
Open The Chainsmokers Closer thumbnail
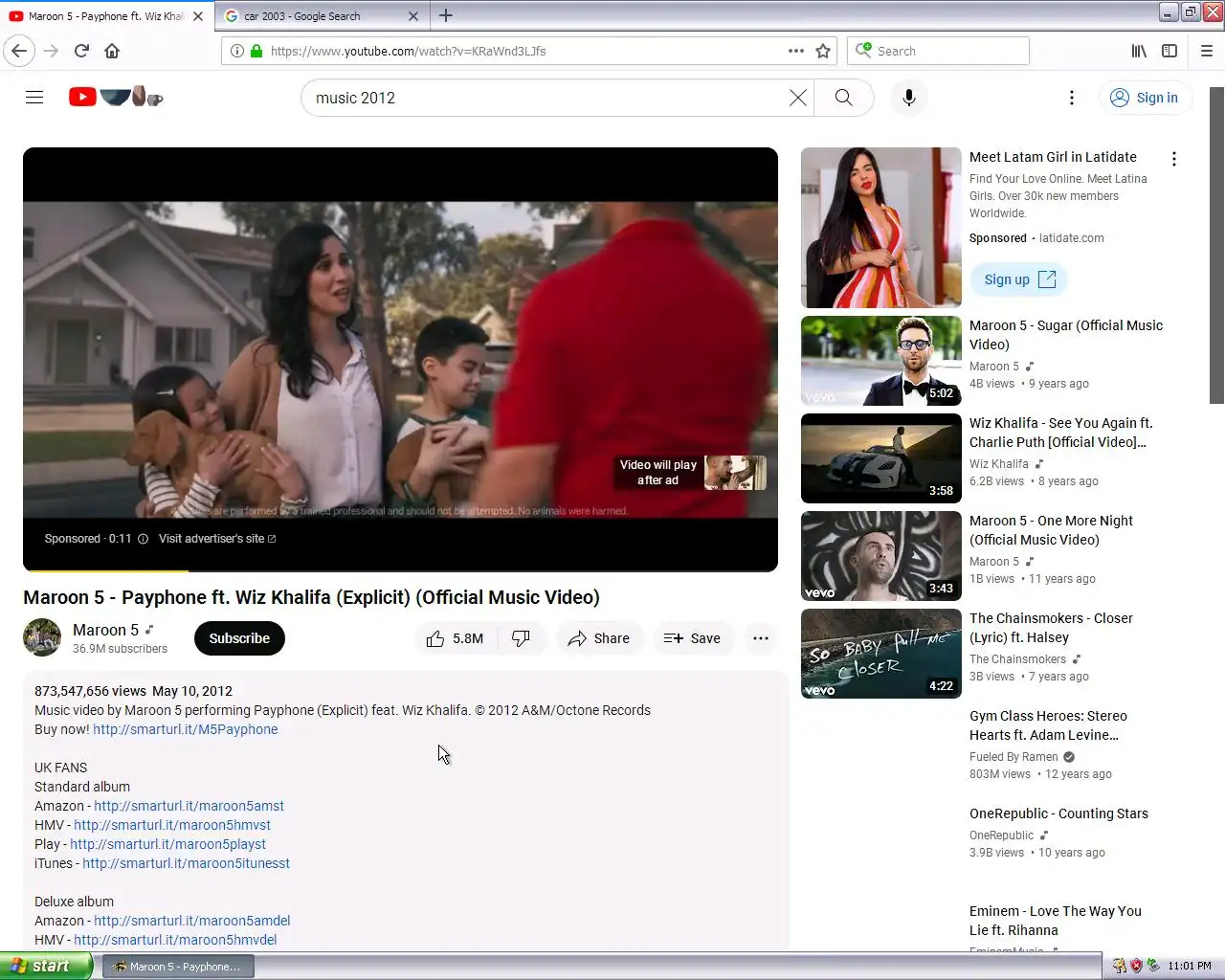click(880, 654)
